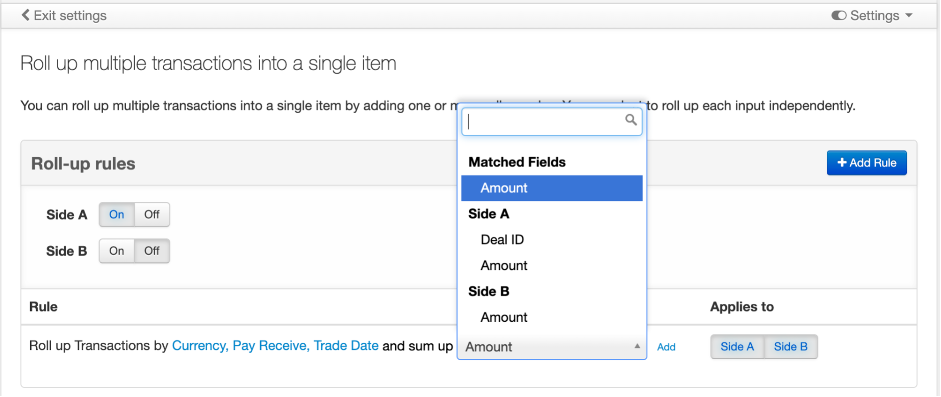Image resolution: width=941 pixels, height=397 pixels.
Task: Switch Side B toggle to Off
Action: (152, 251)
